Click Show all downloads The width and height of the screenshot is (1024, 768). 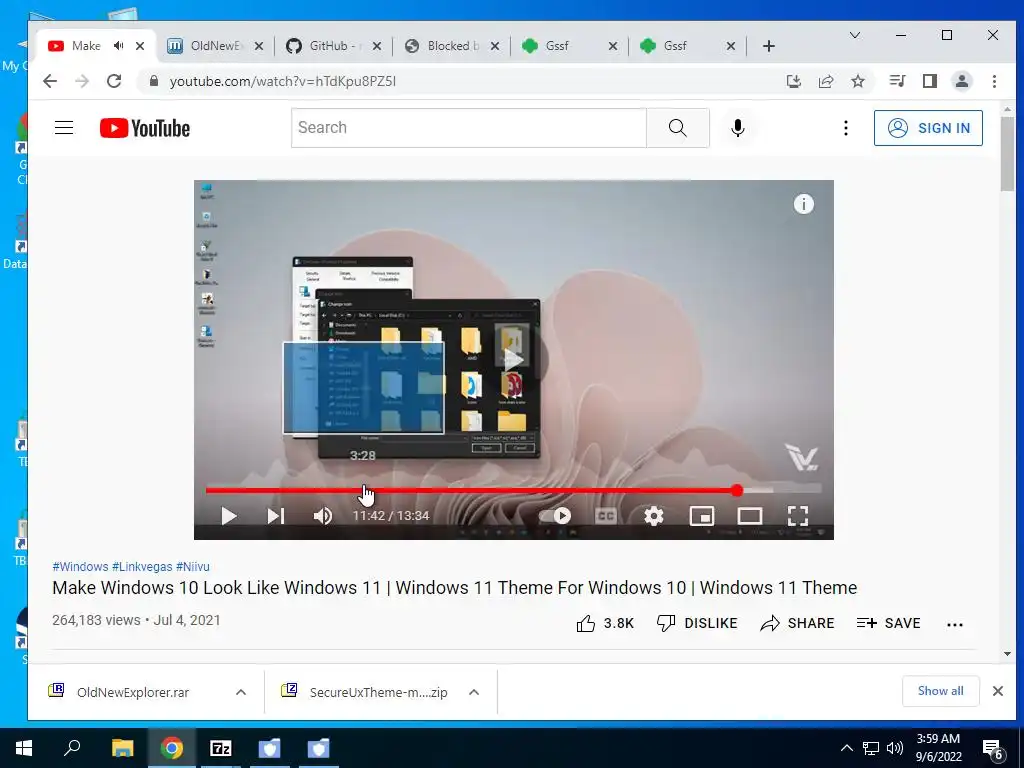[x=940, y=691]
